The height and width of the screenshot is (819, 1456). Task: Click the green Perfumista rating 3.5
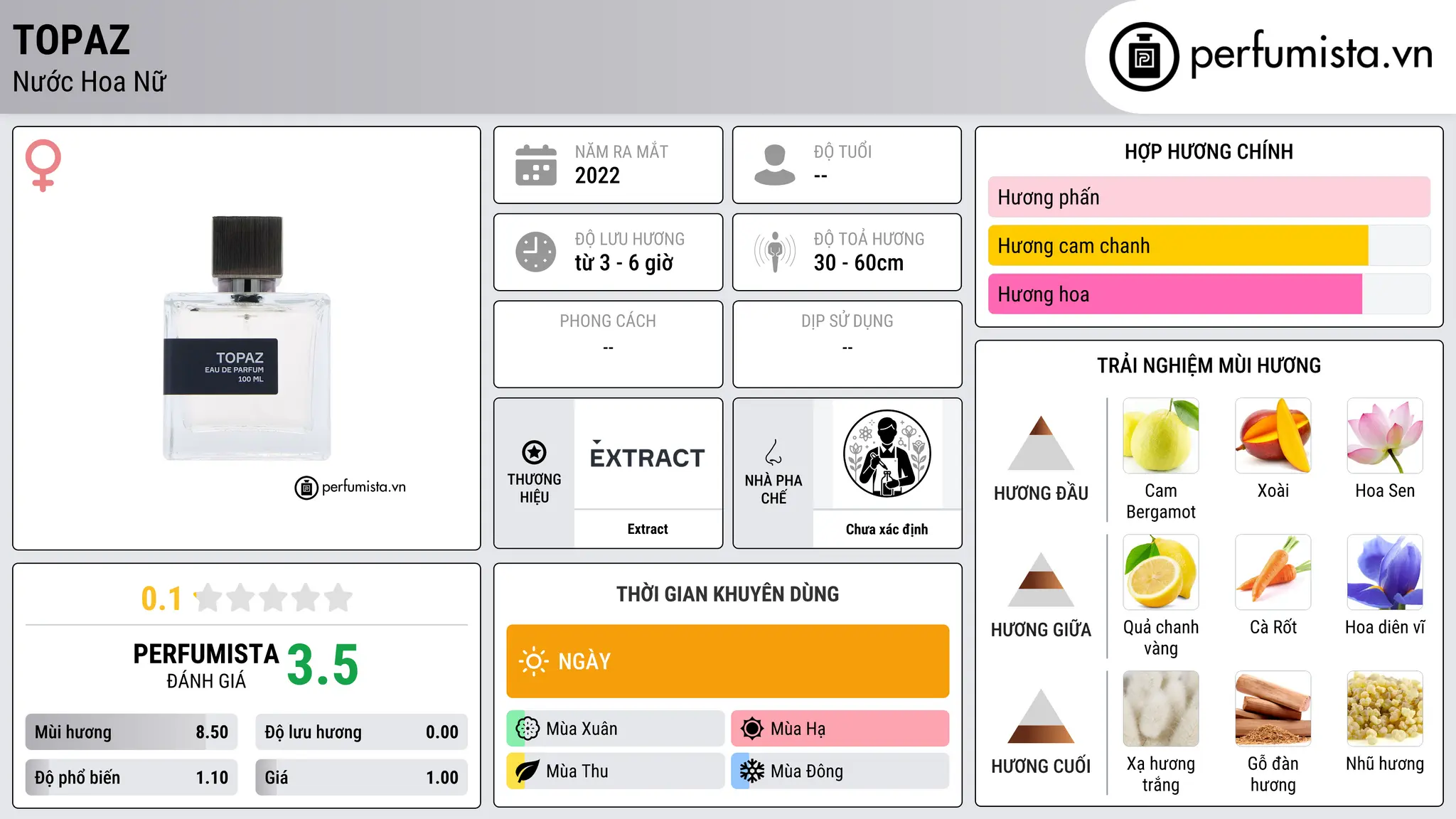323,665
